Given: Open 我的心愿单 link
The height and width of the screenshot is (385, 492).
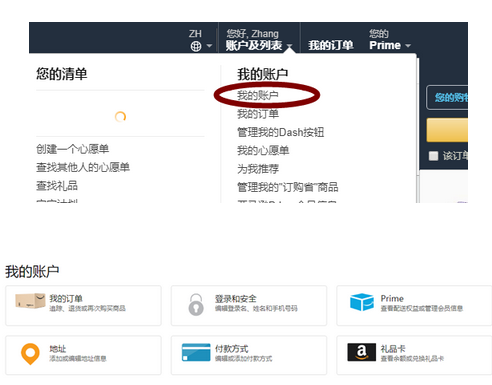Looking at the screenshot, I should point(263,150).
